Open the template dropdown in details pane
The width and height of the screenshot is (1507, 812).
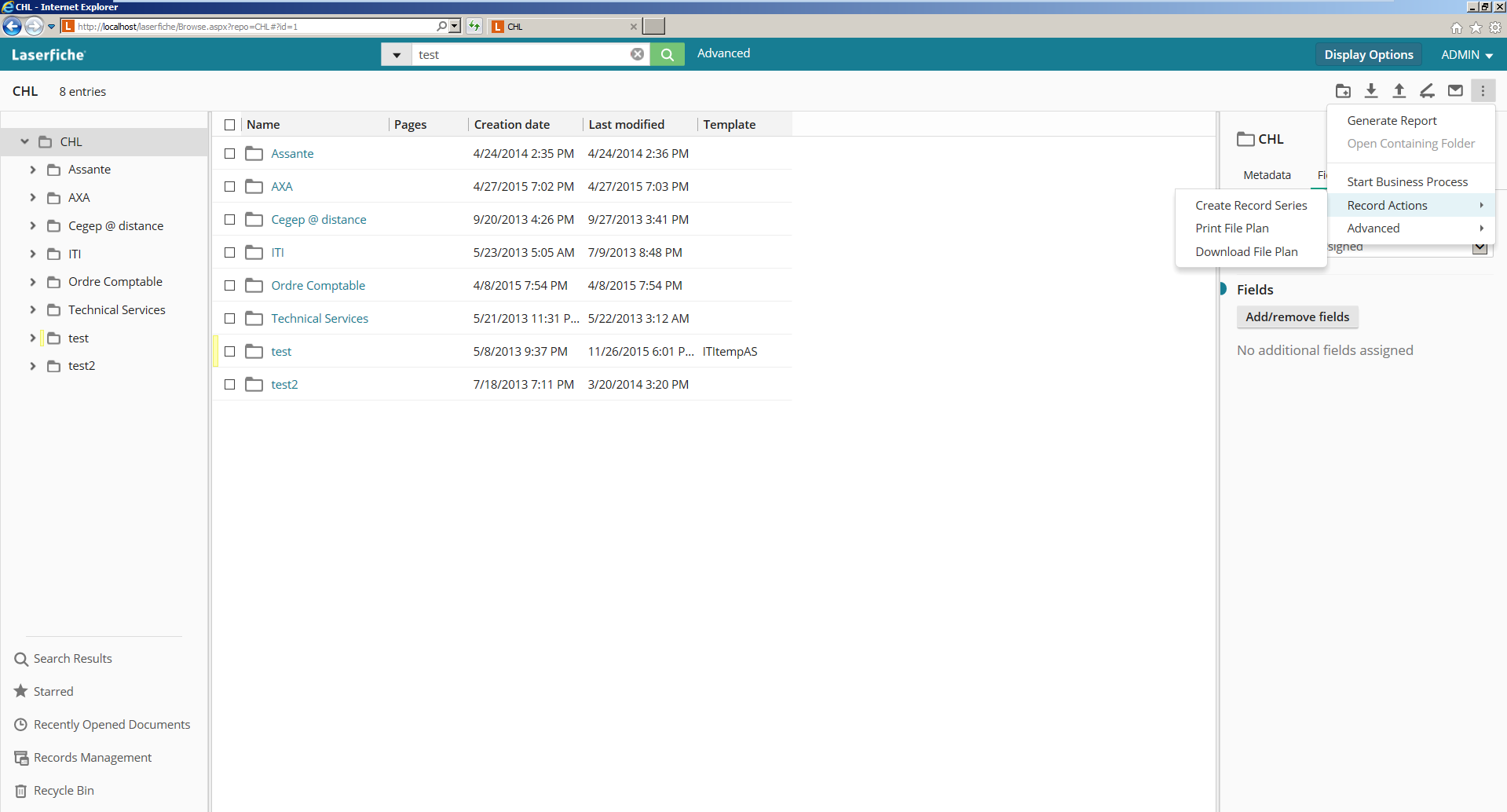(1480, 247)
